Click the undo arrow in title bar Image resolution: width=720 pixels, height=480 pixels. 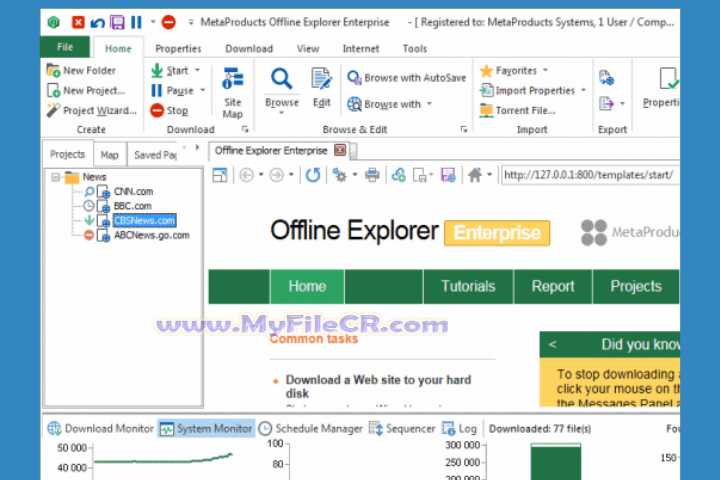coord(97,22)
